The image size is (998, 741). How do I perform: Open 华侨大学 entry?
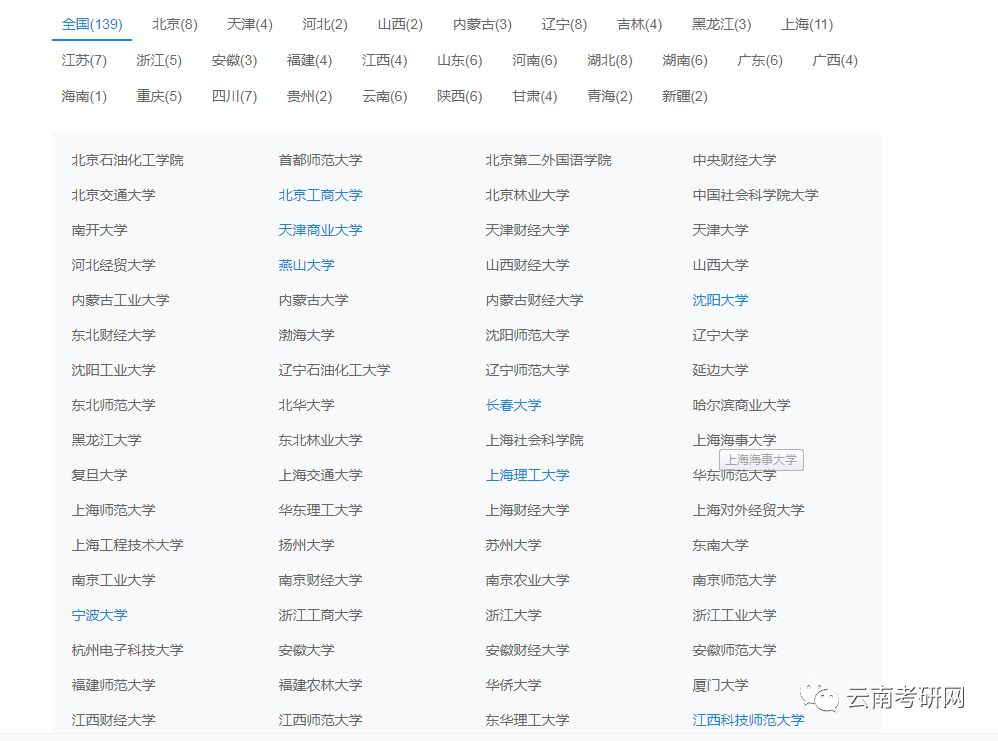[x=514, y=685]
